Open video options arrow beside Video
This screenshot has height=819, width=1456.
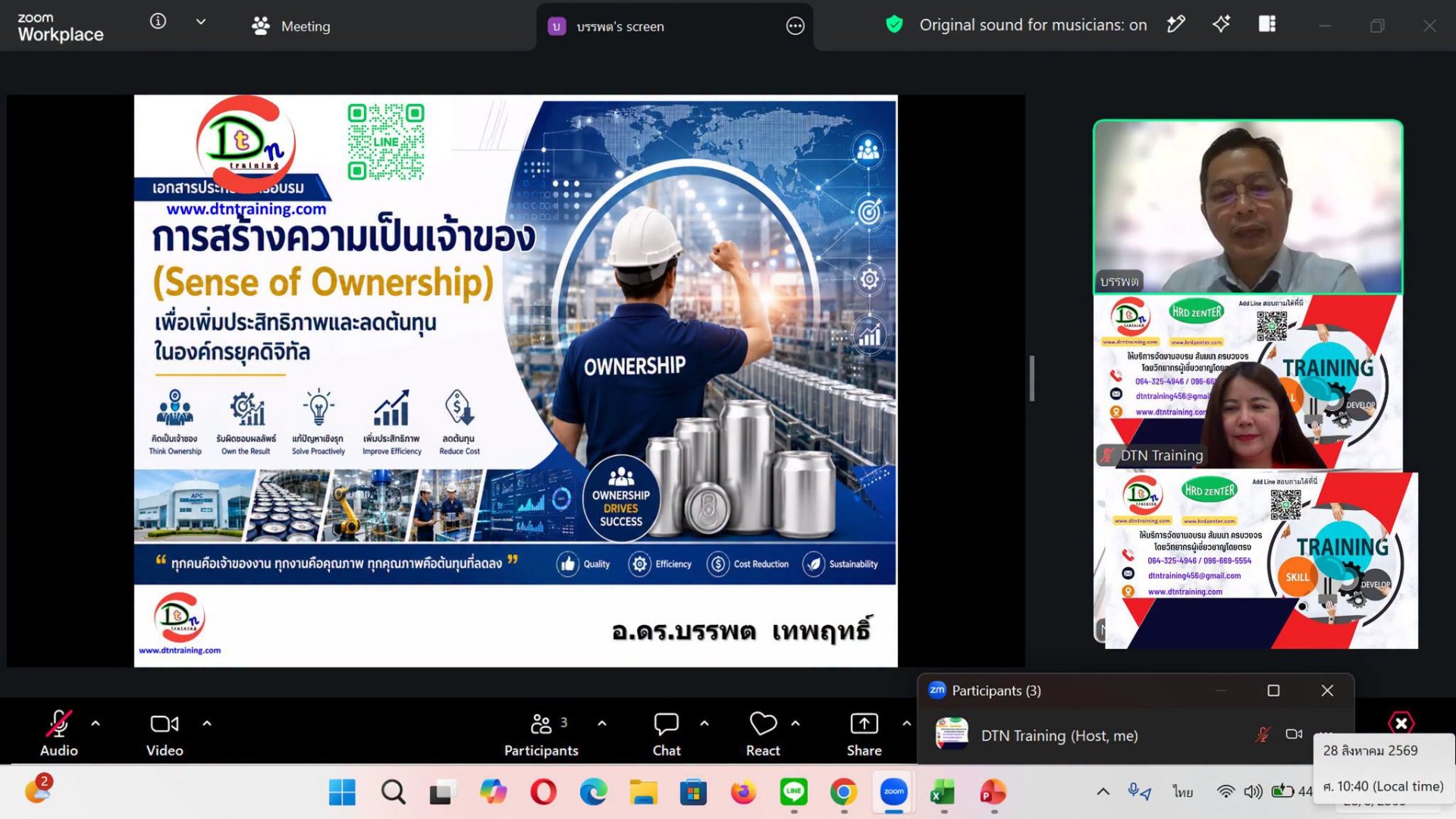point(207,723)
